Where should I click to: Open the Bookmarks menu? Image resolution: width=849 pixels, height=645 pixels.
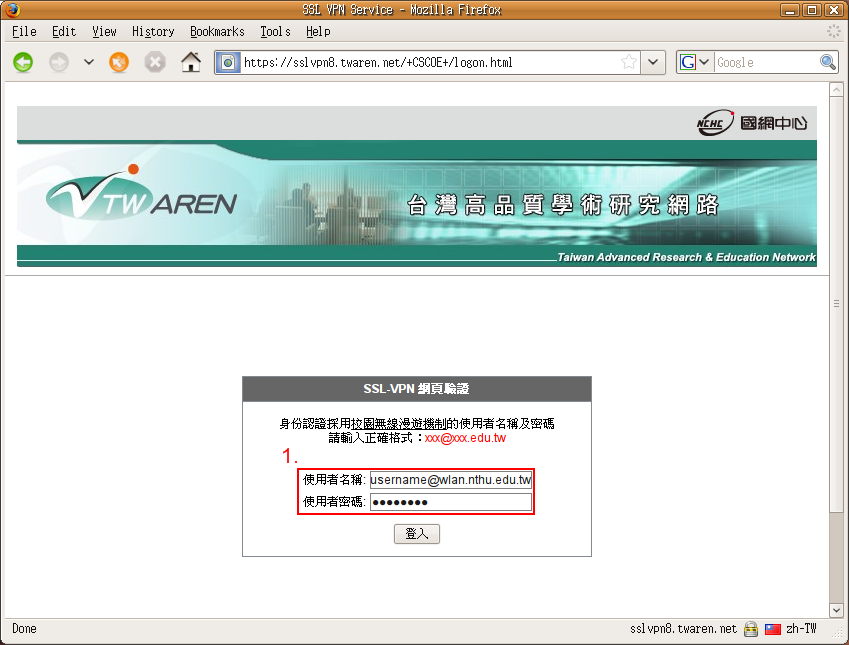tap(217, 32)
